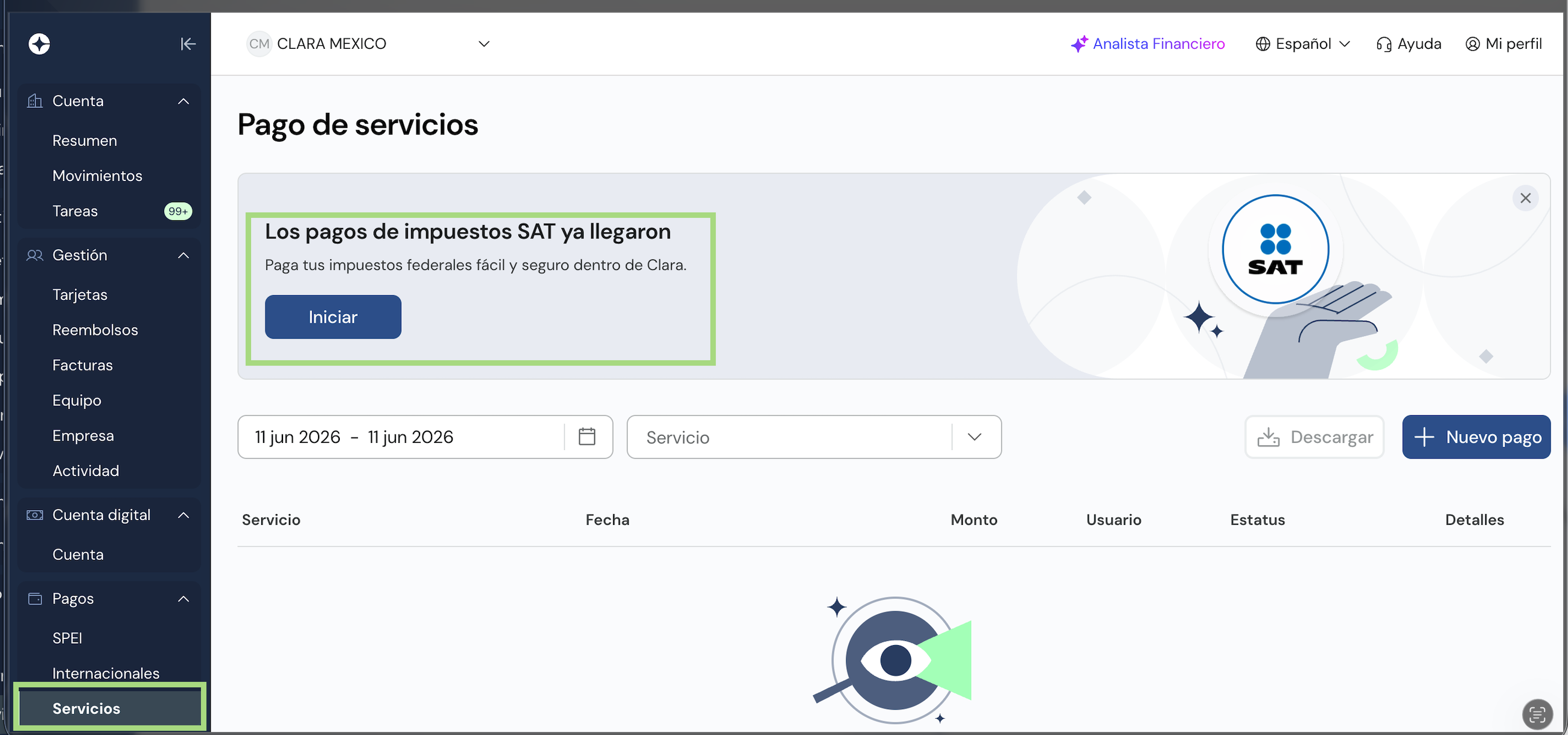Viewport: 1568px width, 735px height.
Task: Open Actividad in the sidebar
Action: pyautogui.click(x=86, y=471)
